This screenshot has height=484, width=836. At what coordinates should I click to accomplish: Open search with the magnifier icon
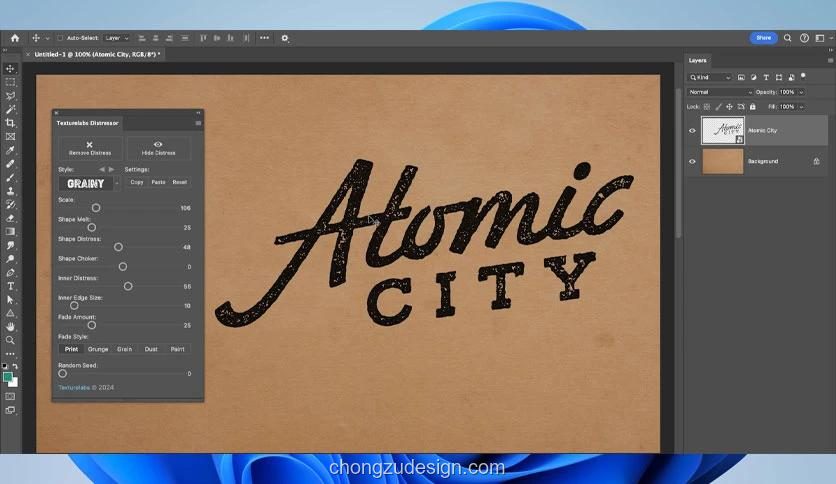(x=787, y=38)
